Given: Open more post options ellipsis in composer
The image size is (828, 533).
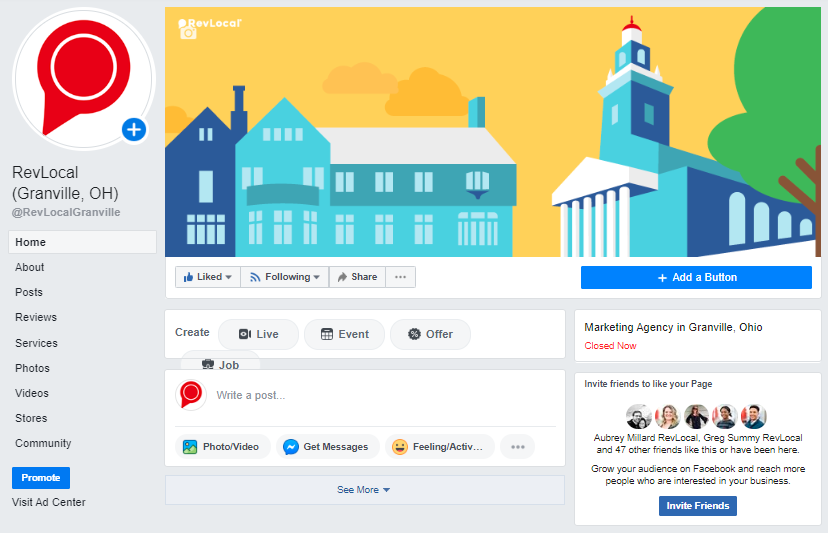Looking at the screenshot, I should 518,447.
